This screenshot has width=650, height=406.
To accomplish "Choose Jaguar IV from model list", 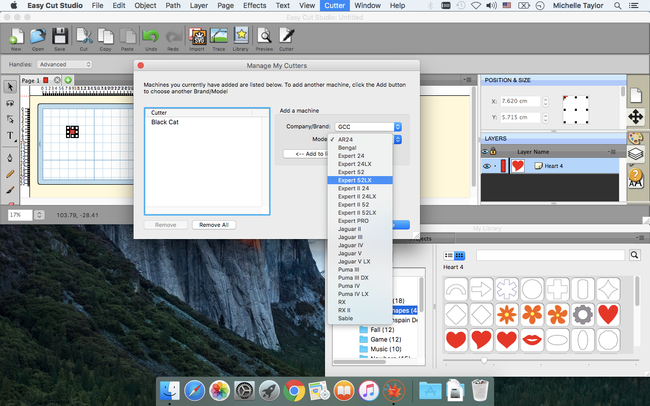I will point(360,245).
